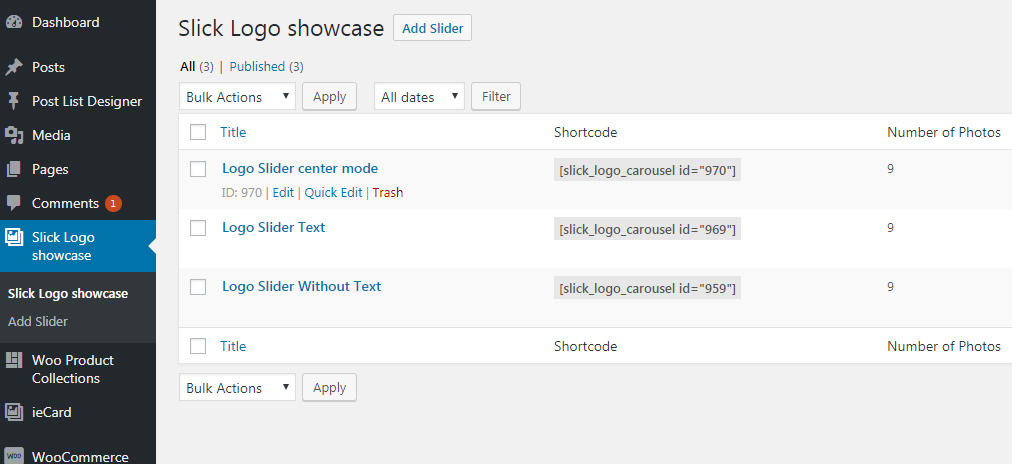Show the Published sliders view

(257, 67)
